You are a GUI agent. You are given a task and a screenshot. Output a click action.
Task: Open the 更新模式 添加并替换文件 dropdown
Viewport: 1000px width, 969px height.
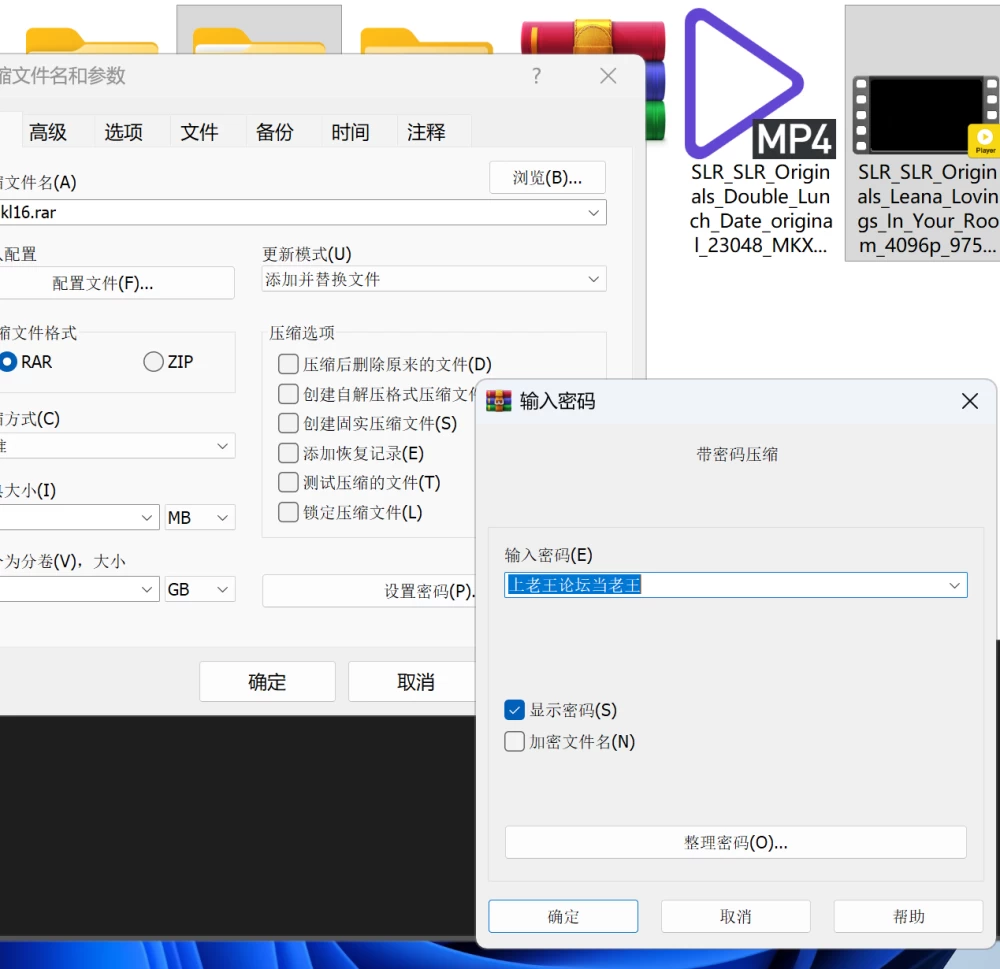point(434,279)
